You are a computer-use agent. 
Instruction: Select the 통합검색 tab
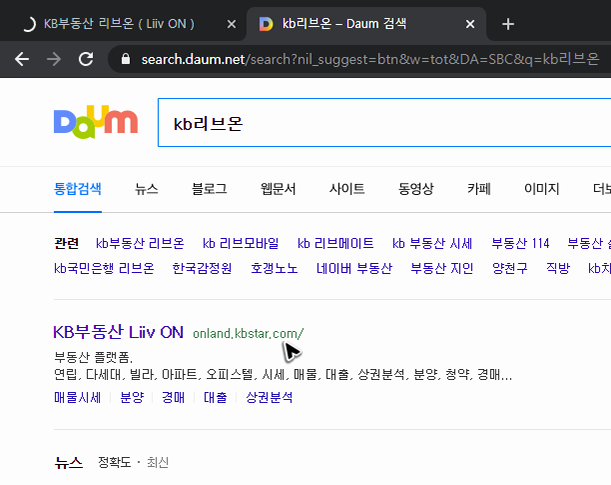point(78,189)
